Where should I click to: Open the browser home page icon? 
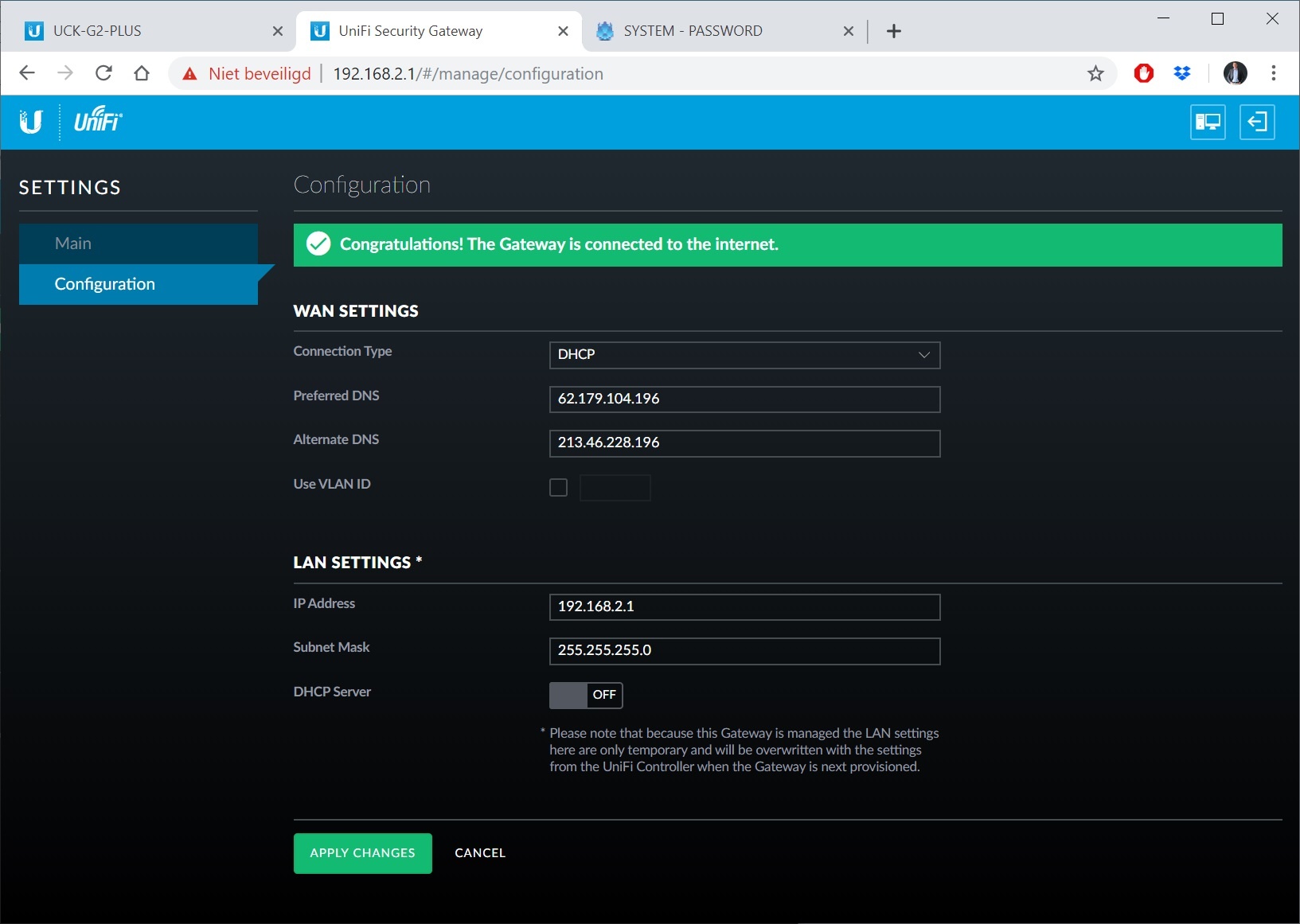click(x=142, y=73)
